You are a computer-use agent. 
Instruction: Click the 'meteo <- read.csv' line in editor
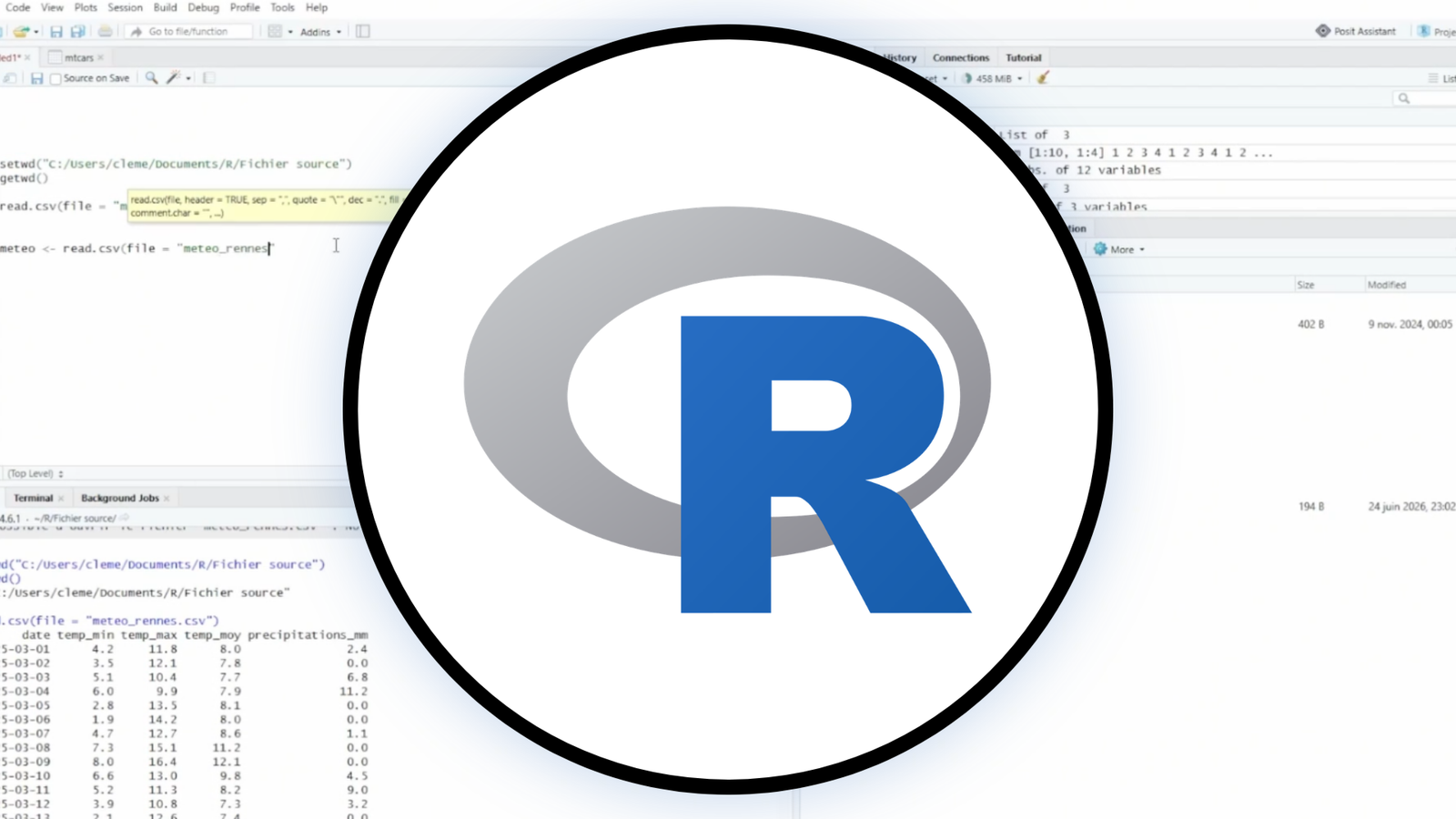point(136,248)
